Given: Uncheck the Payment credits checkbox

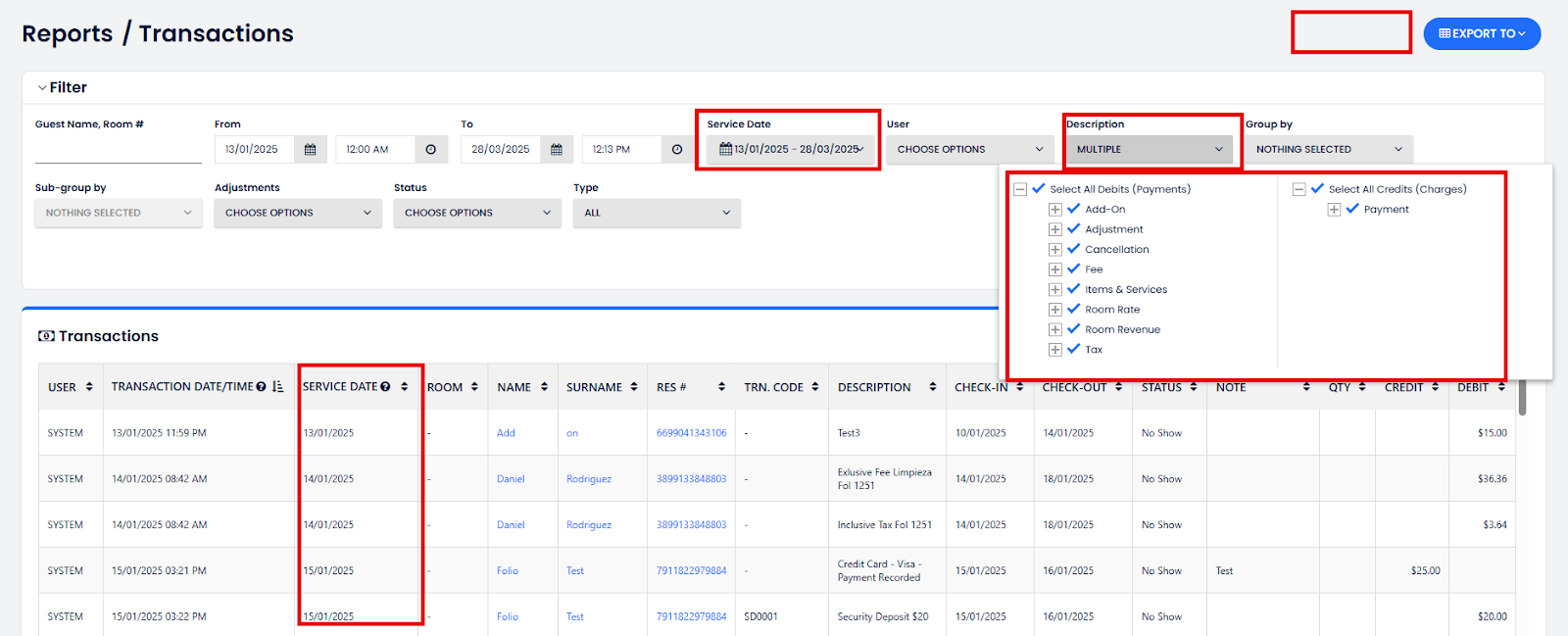Looking at the screenshot, I should point(1352,209).
